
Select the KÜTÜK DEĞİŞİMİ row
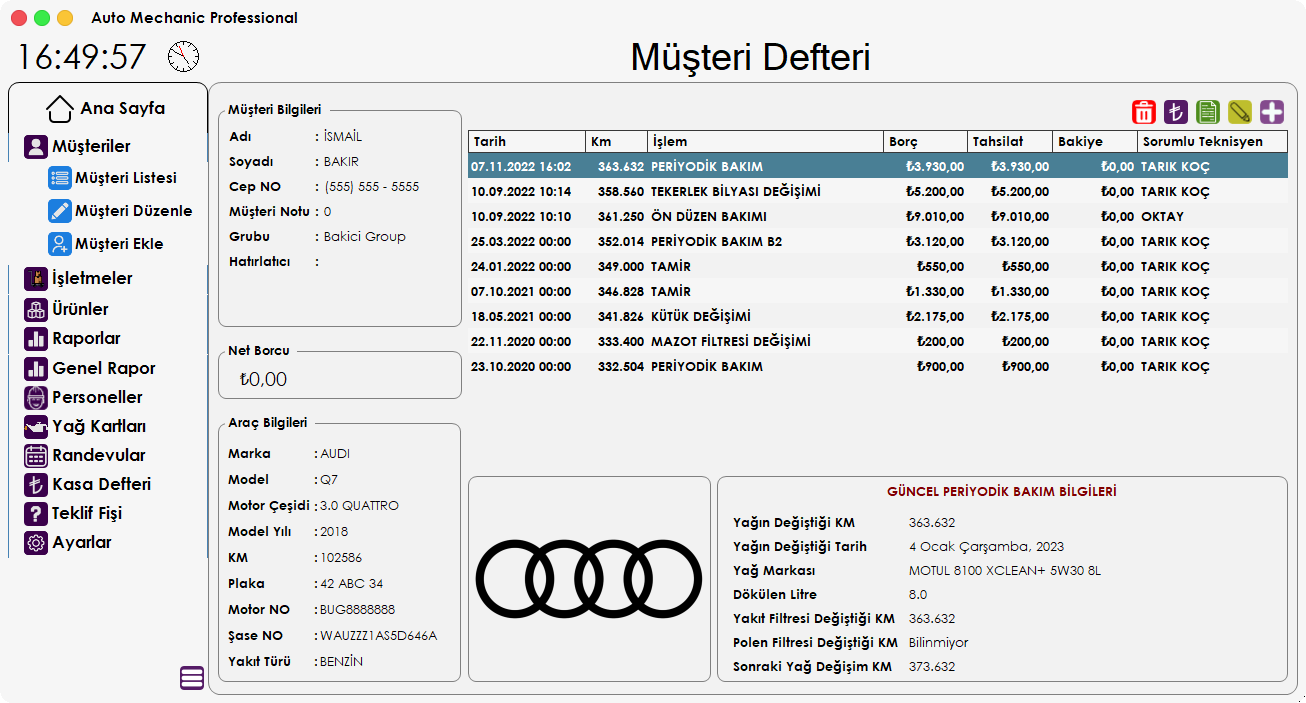coord(878,316)
